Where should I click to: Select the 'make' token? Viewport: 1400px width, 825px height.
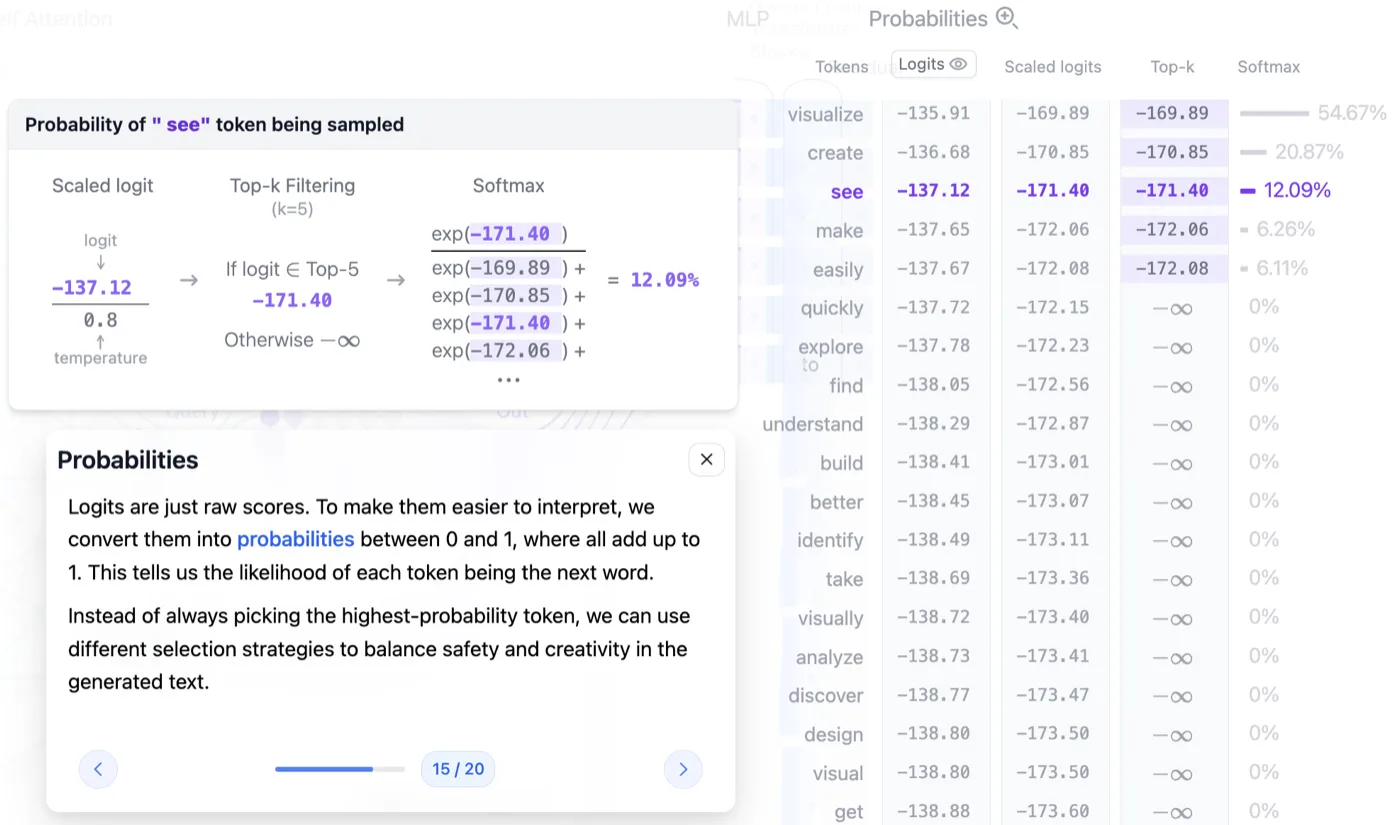(x=839, y=231)
